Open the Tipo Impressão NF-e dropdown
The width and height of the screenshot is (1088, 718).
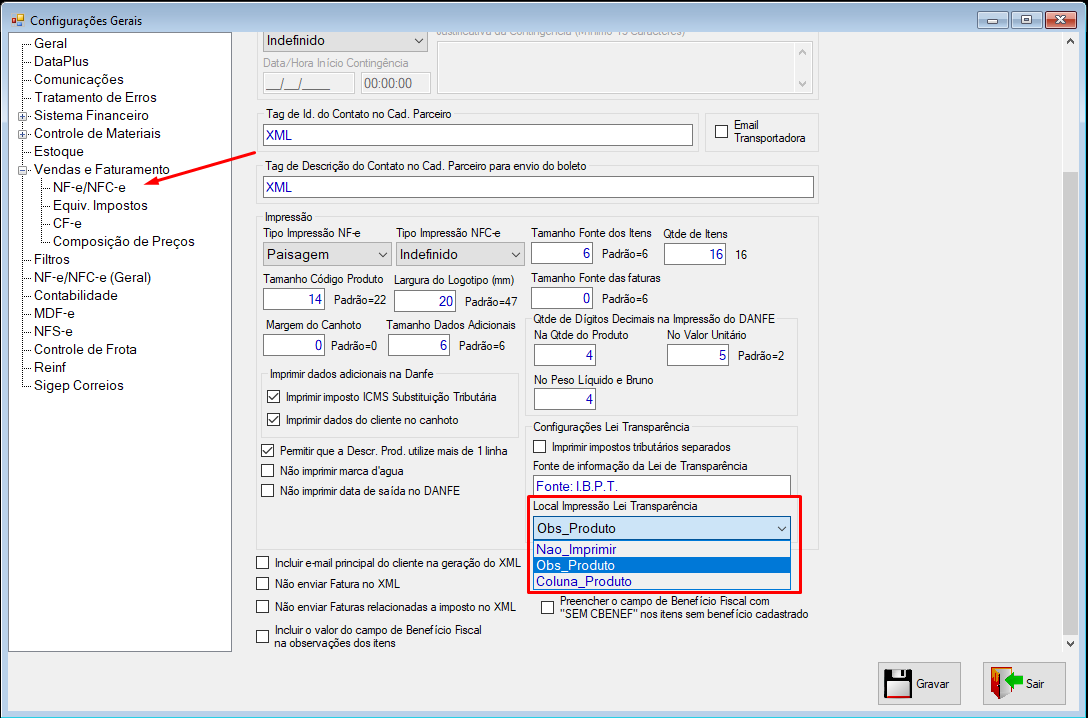click(327, 255)
